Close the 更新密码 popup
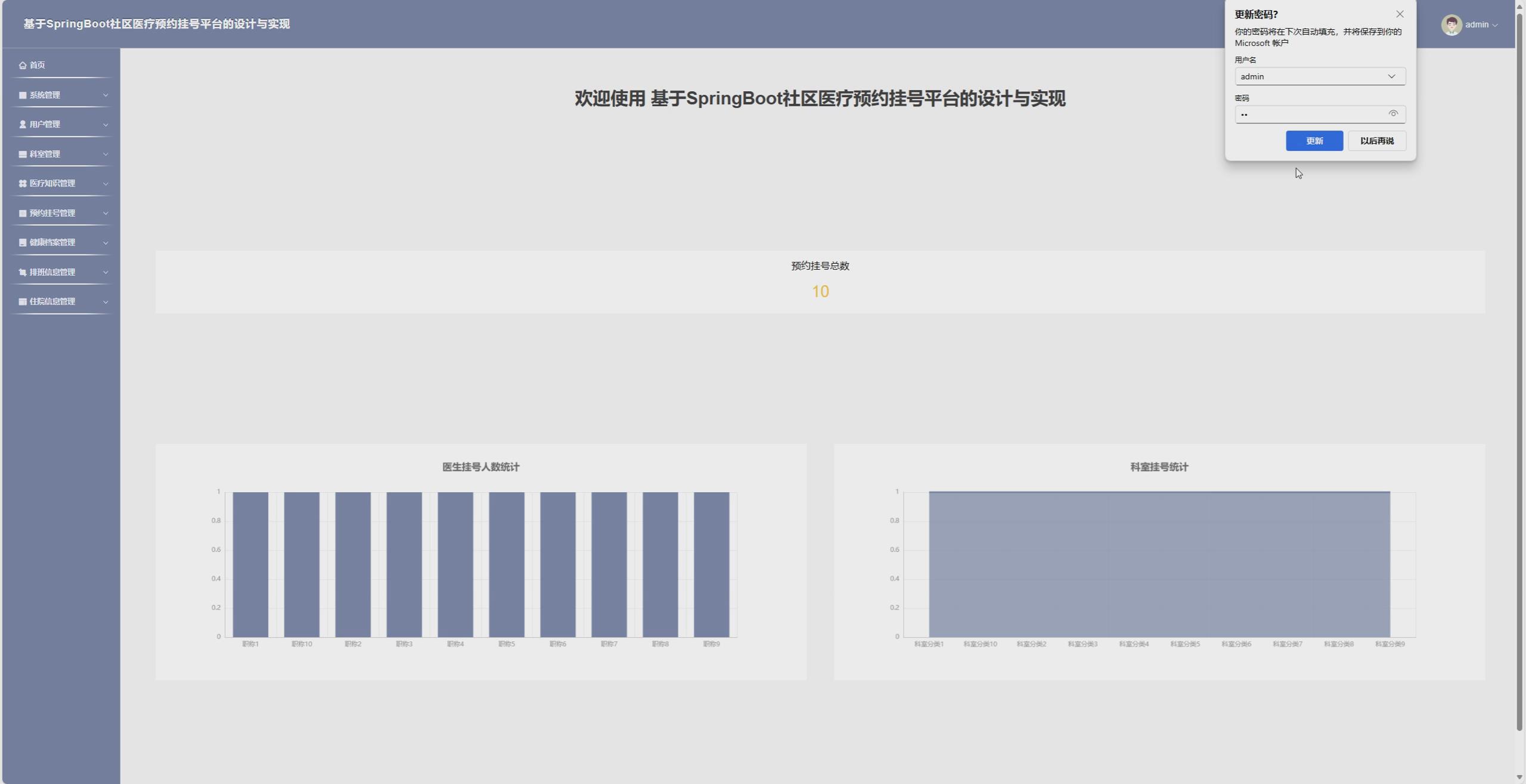 click(x=1400, y=14)
